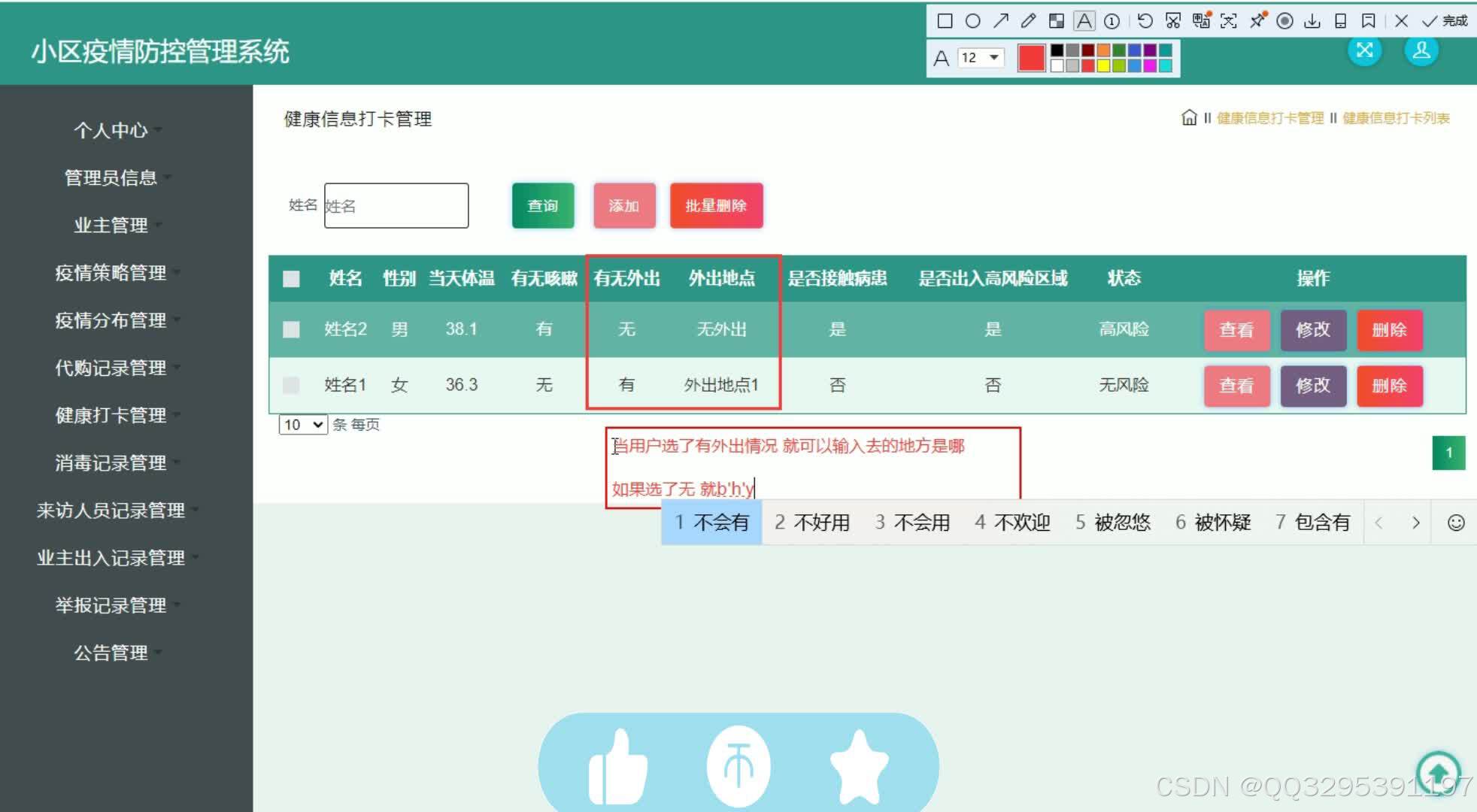Undo the last annotation
This screenshot has width=1477, height=812.
tap(1145, 21)
